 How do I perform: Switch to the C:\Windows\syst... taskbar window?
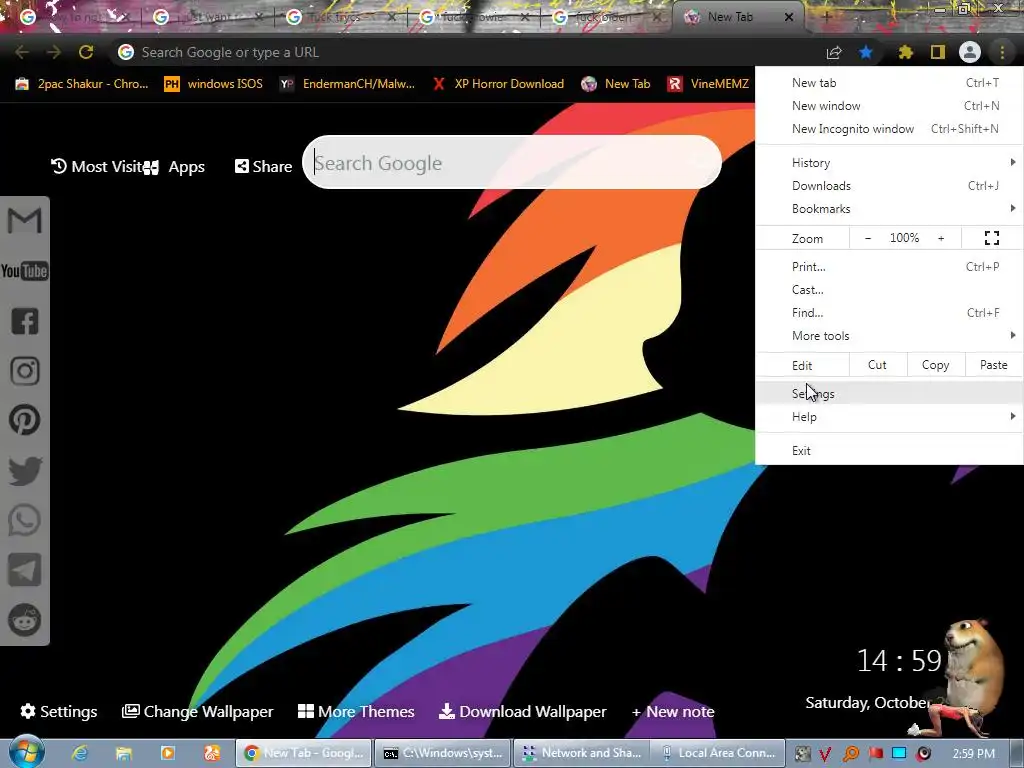441,753
